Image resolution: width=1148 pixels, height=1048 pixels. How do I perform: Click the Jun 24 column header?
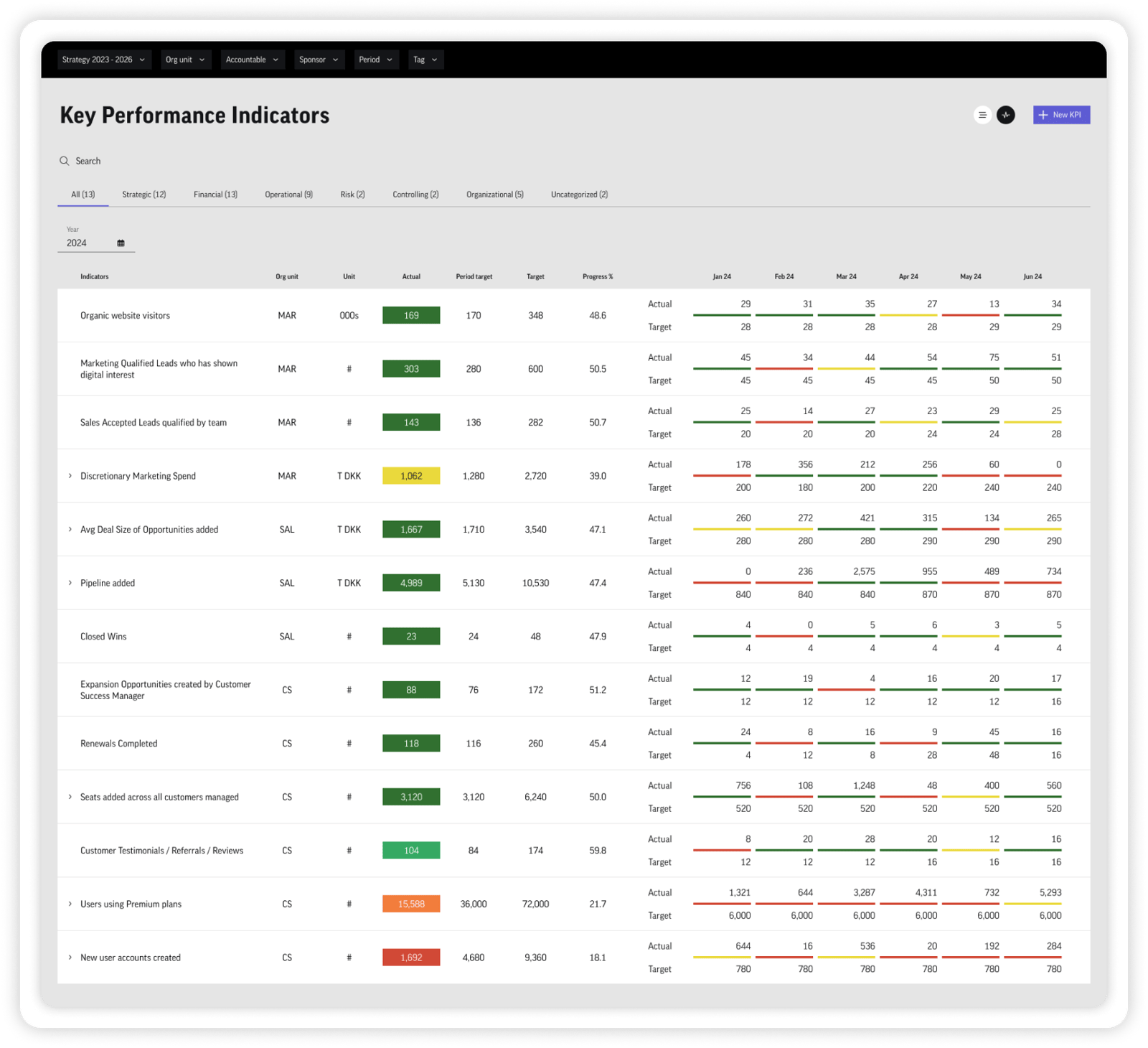pyautogui.click(x=1032, y=276)
